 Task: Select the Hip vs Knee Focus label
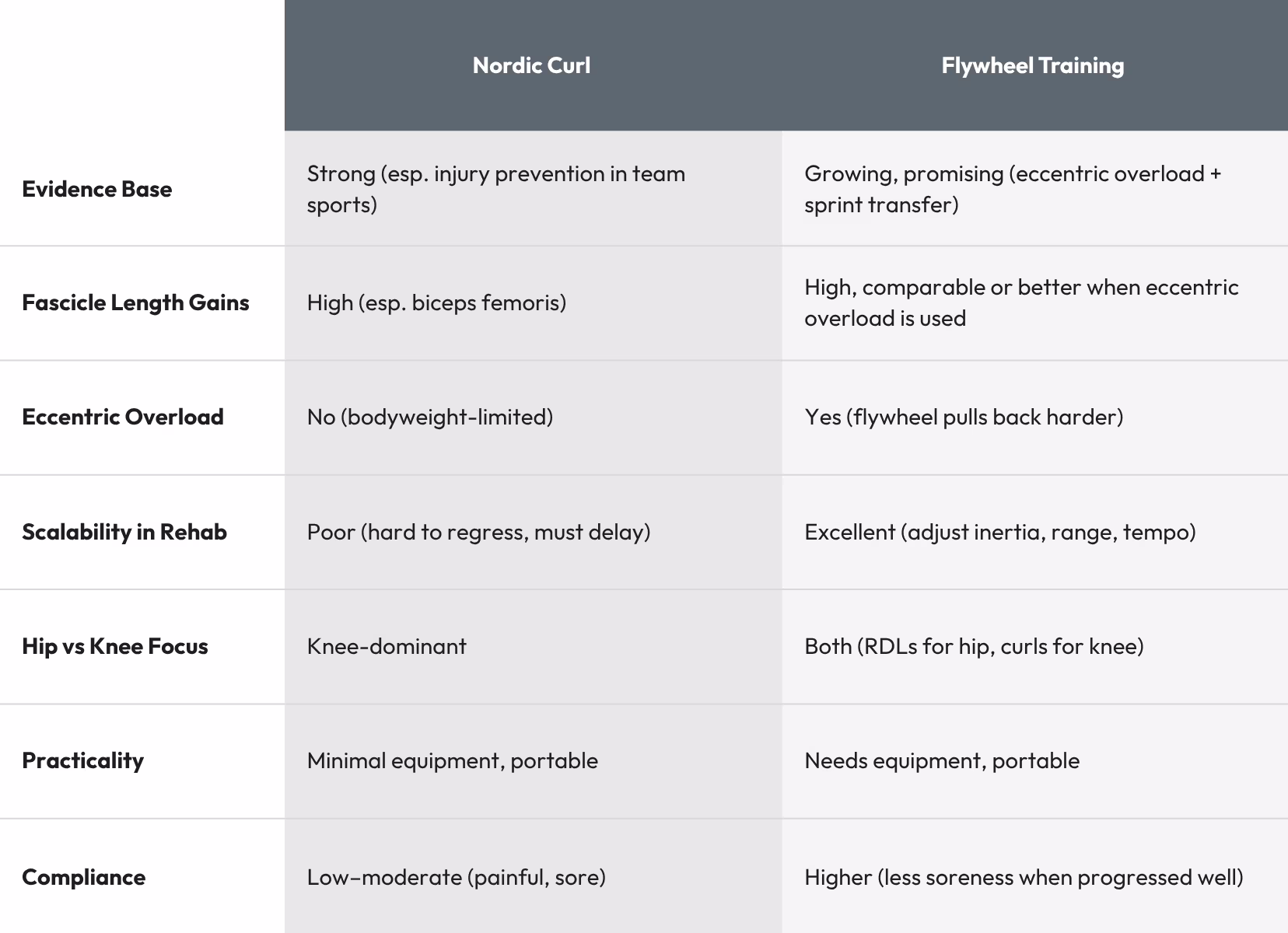coord(115,646)
